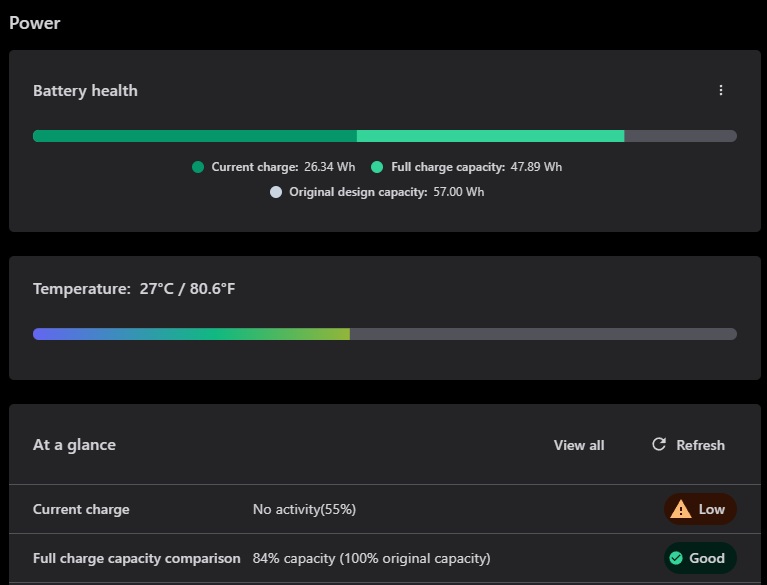Open View all in At a glance
Image resolution: width=767 pixels, height=585 pixels.
click(579, 445)
